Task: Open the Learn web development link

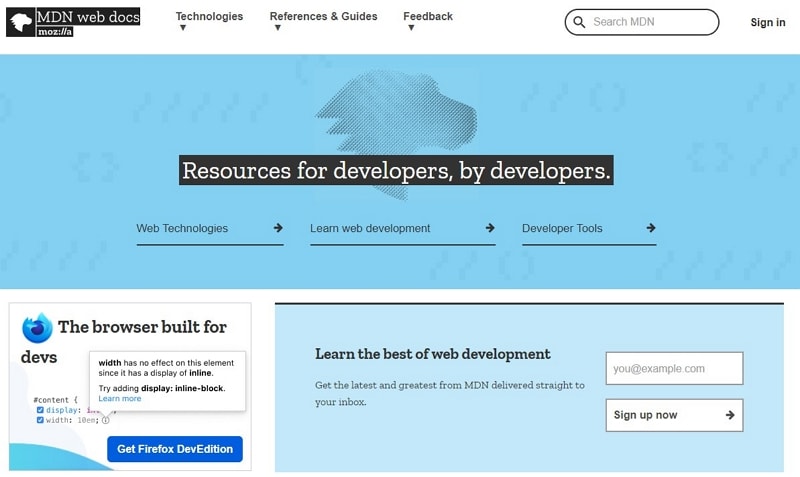Action: point(370,229)
